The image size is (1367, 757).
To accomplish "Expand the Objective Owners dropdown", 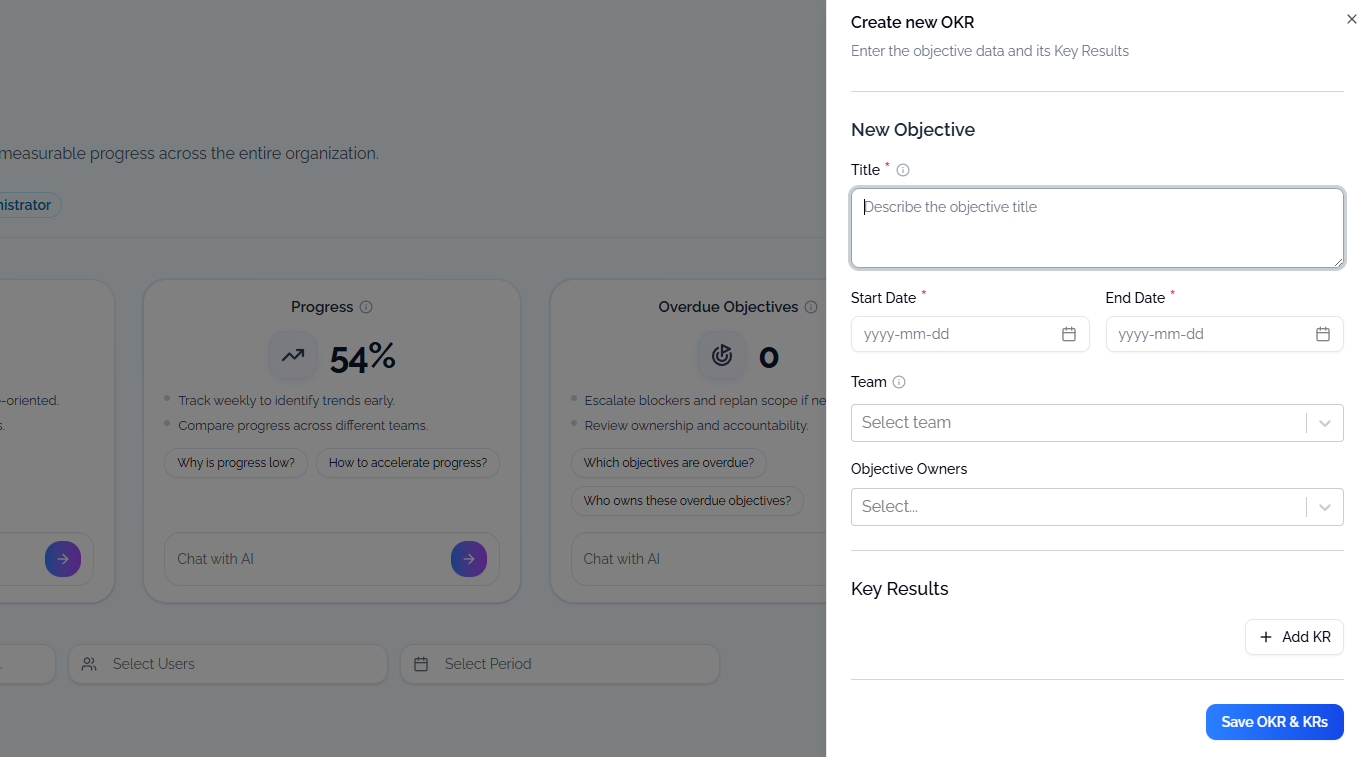I will pos(1324,507).
